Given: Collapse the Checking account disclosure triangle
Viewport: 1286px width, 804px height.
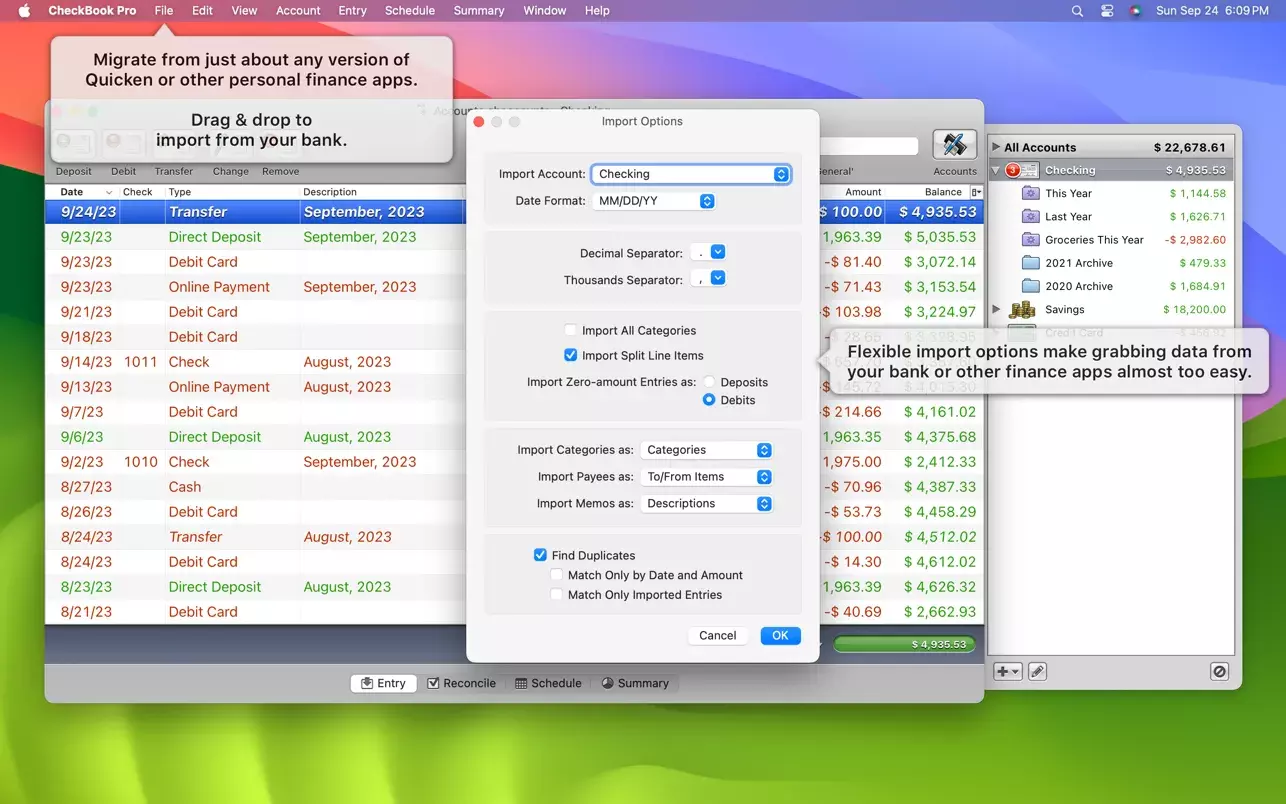Looking at the screenshot, I should pyautogui.click(x=996, y=171).
